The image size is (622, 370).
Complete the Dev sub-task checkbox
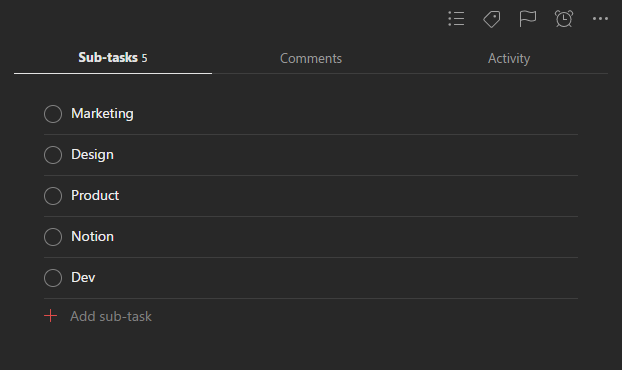pyautogui.click(x=53, y=278)
